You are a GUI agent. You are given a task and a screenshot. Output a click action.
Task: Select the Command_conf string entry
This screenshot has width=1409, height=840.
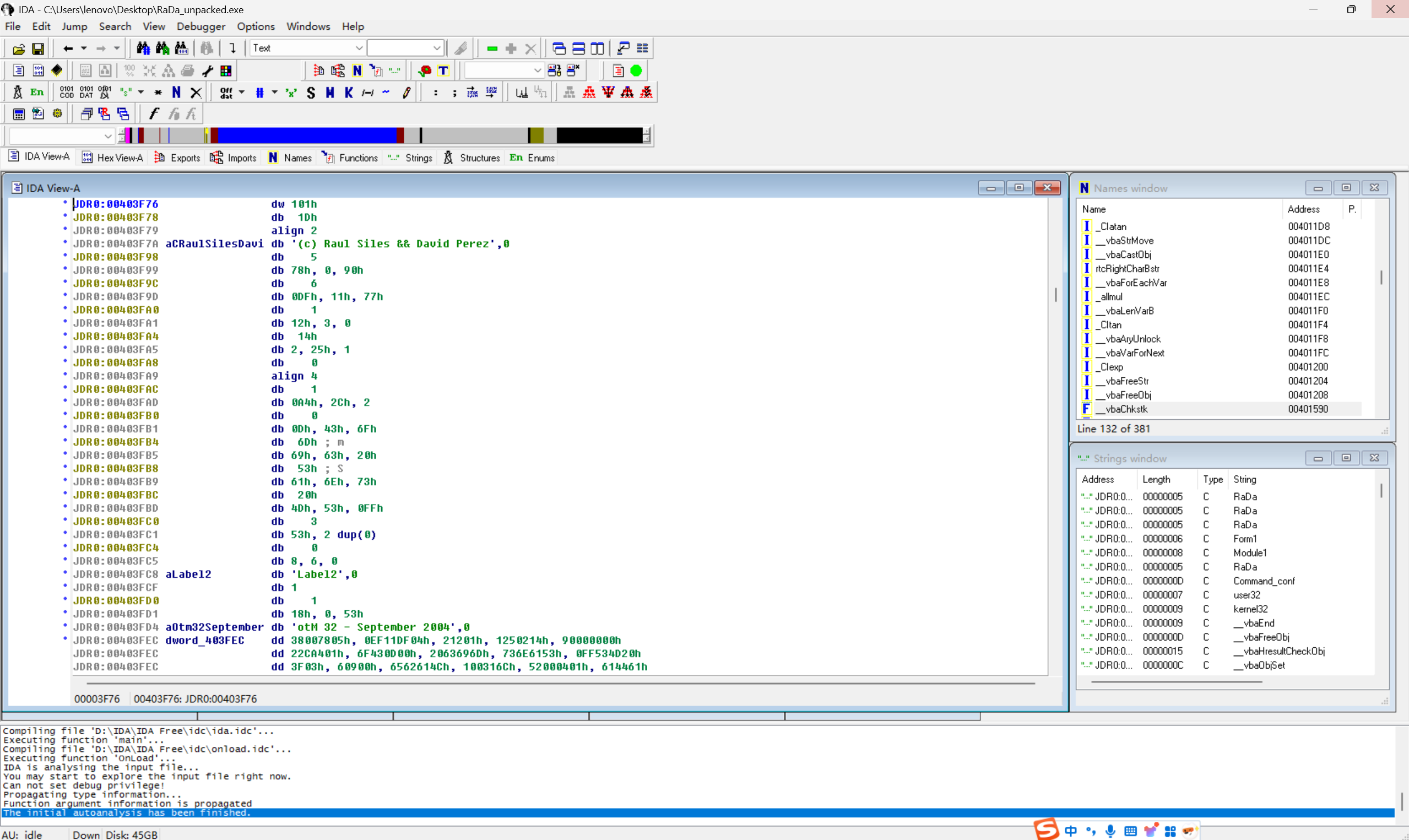(x=1264, y=581)
